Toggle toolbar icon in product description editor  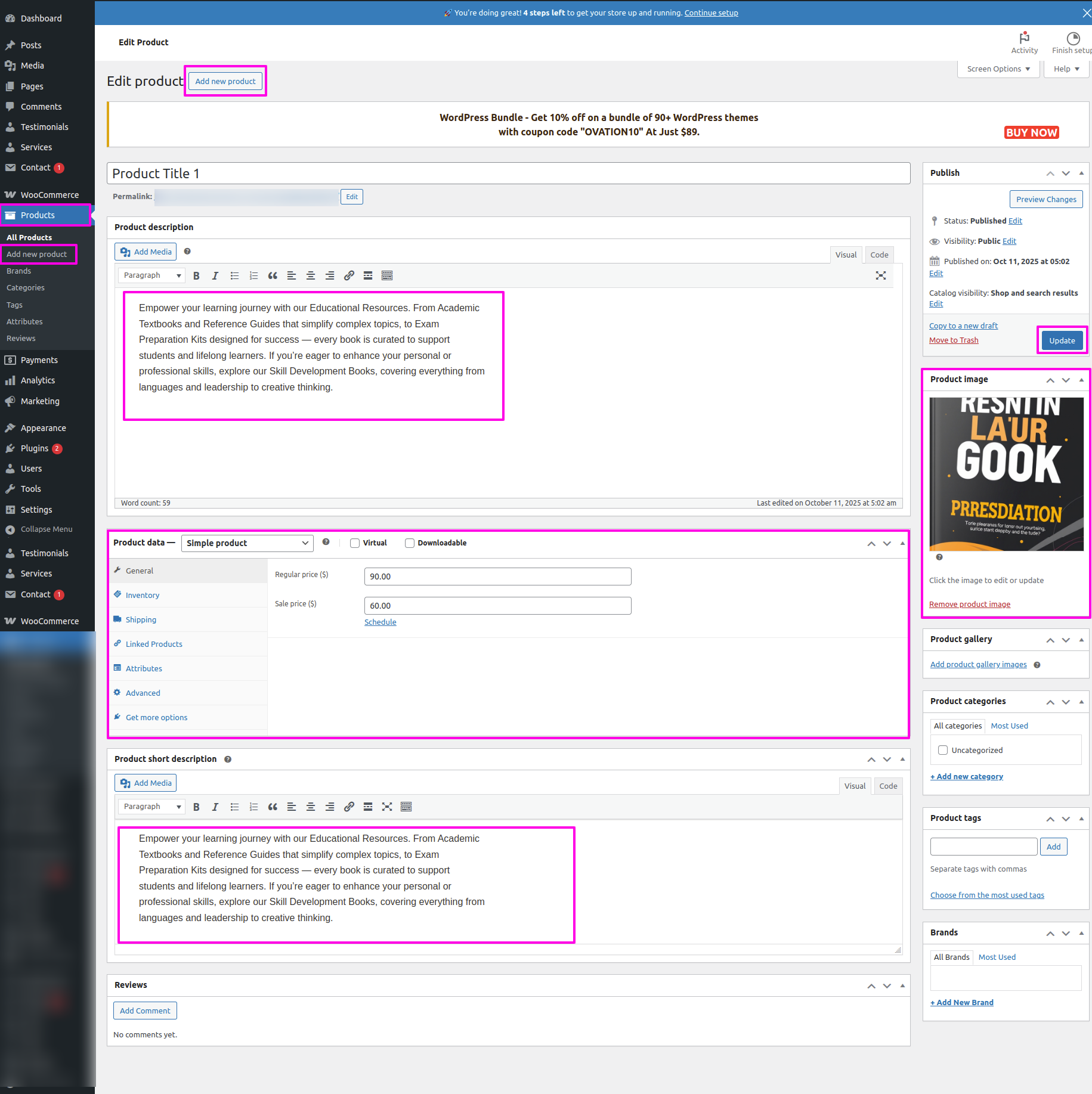tap(387, 275)
